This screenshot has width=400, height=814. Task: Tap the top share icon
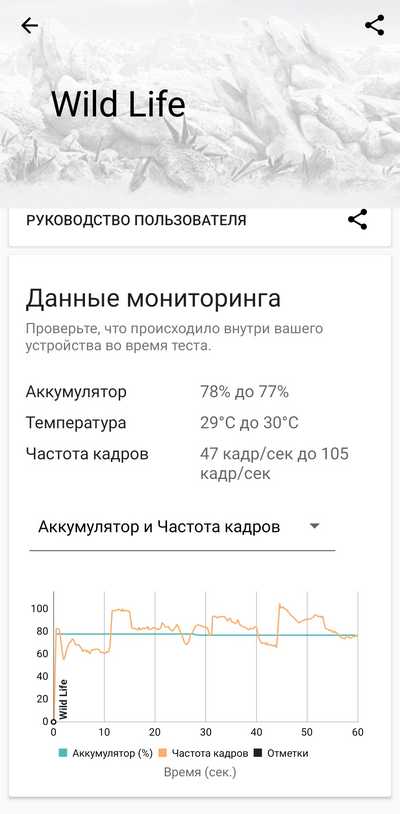[x=375, y=25]
